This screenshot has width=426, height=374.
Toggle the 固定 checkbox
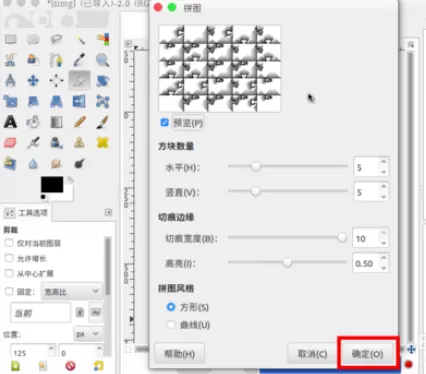[9, 292]
